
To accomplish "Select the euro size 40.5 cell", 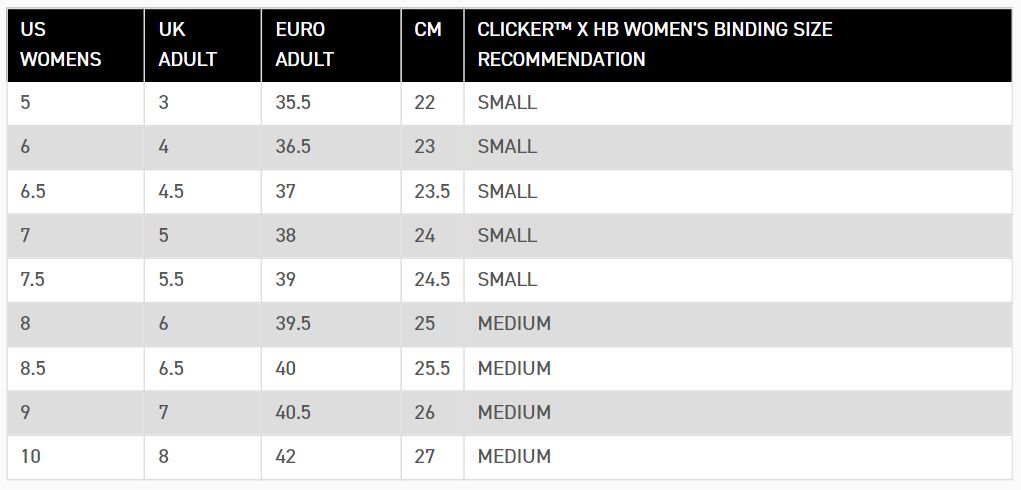I will (x=293, y=412).
